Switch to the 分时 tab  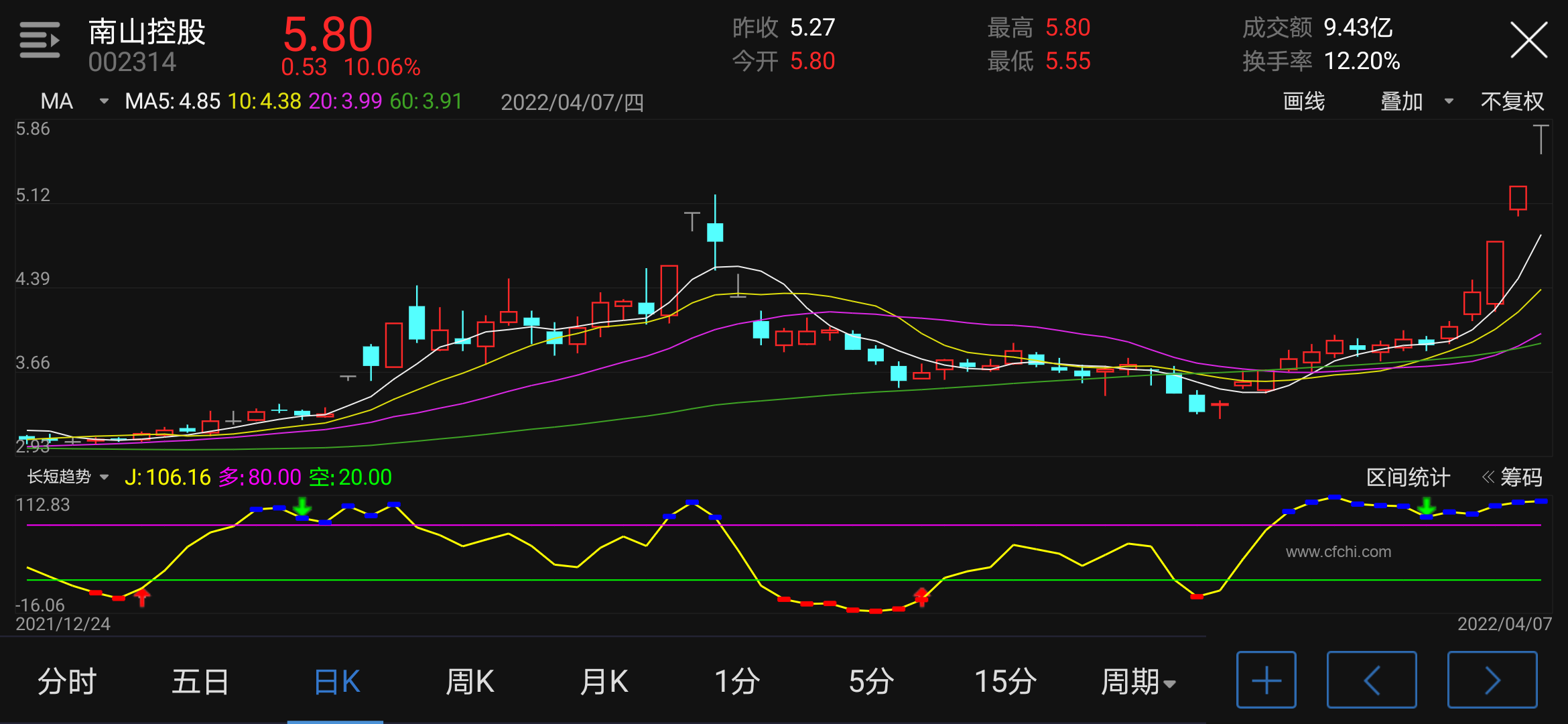tap(67, 681)
